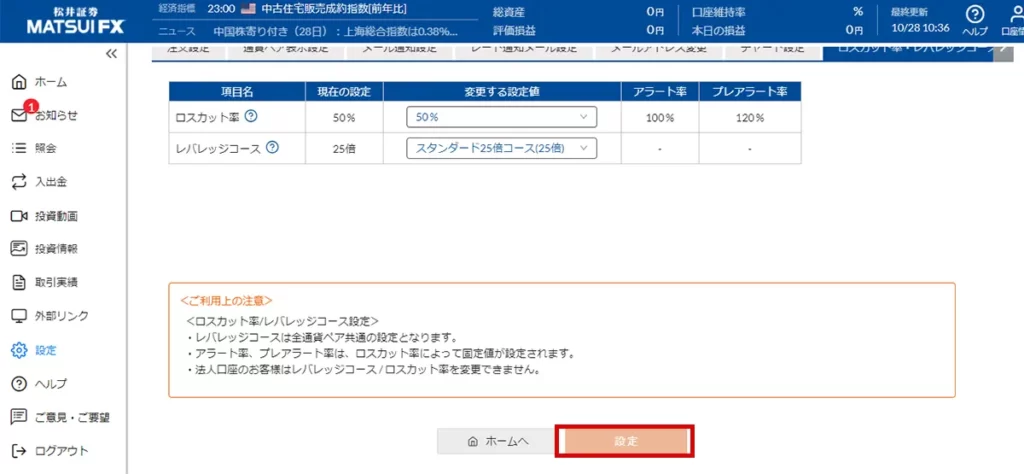1024x474 pixels.
Task: Click the ホームへ button
Action: 496,441
